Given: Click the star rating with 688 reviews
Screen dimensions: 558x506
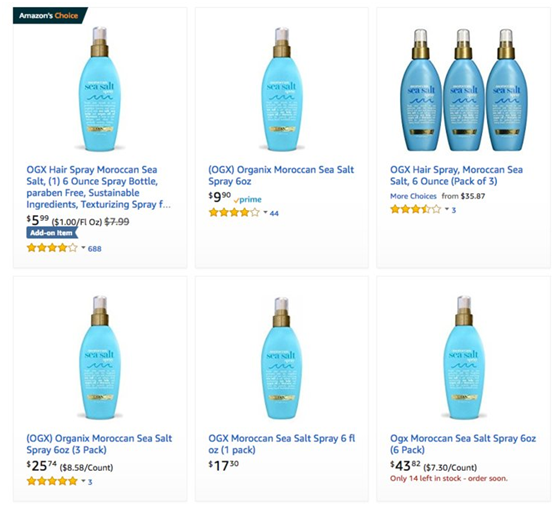Looking at the screenshot, I should pos(52,248).
